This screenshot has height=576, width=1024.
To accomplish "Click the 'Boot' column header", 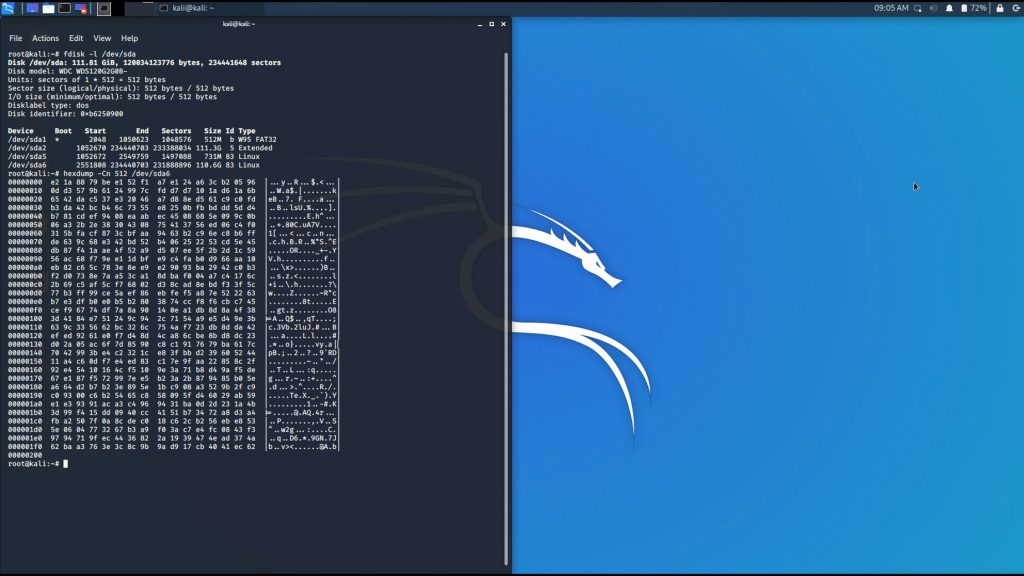I will pyautogui.click(x=63, y=131).
